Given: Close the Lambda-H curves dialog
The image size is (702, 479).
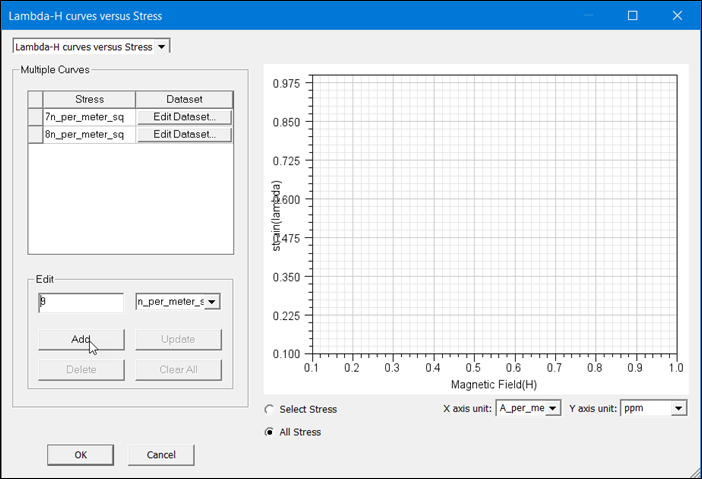Looking at the screenshot, I should tap(678, 16).
